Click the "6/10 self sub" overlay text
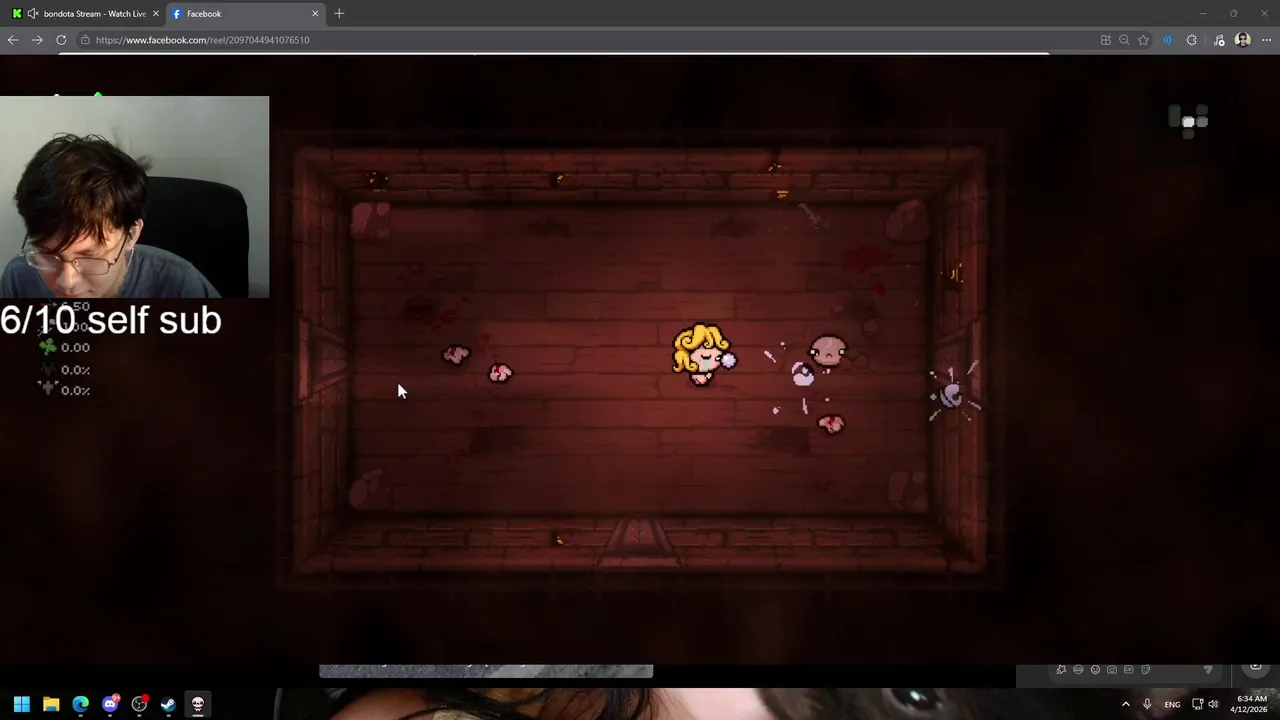1280x720 pixels. [x=111, y=320]
